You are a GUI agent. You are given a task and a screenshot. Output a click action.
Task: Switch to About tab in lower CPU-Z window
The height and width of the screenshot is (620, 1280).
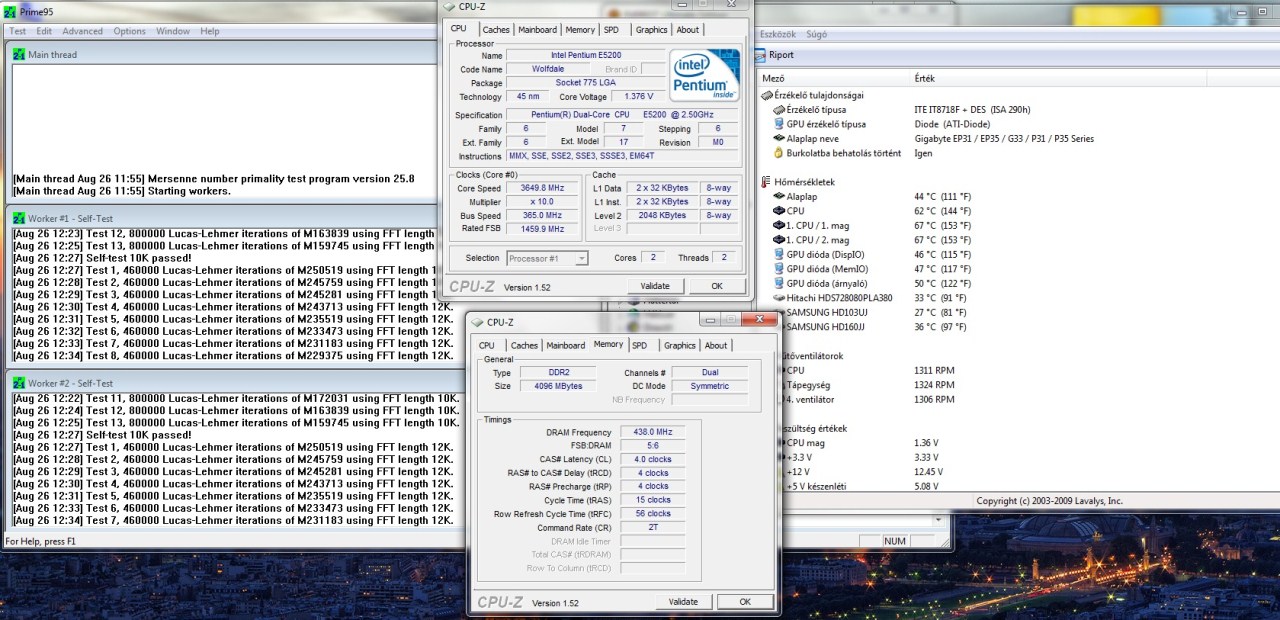[716, 346]
